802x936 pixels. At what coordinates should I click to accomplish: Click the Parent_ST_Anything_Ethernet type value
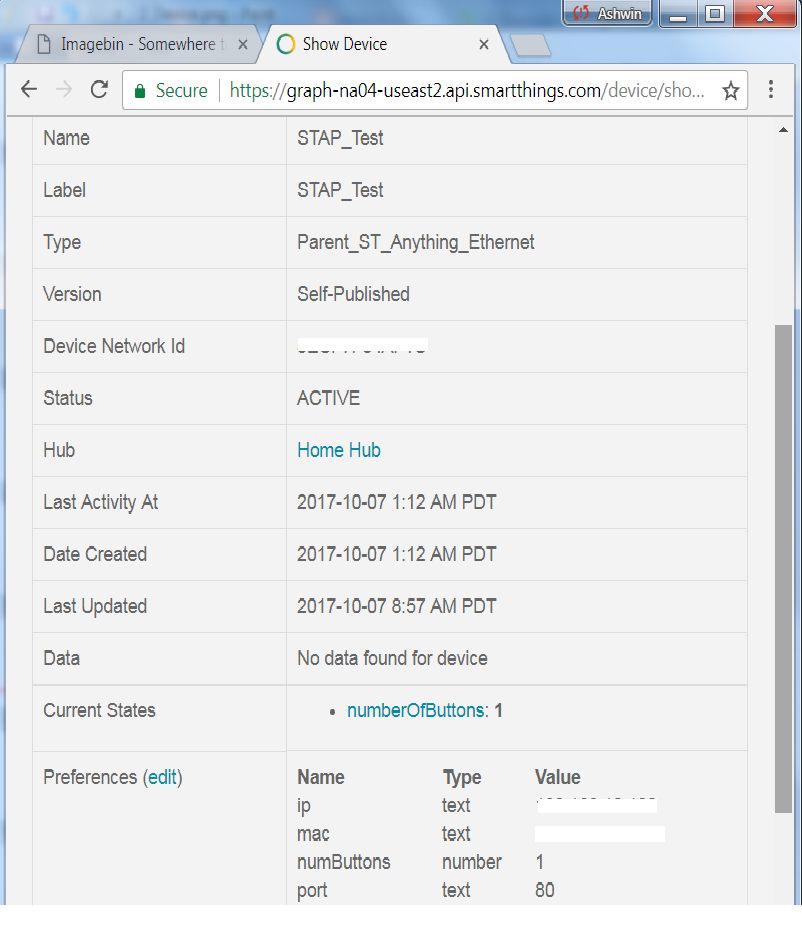tap(416, 242)
